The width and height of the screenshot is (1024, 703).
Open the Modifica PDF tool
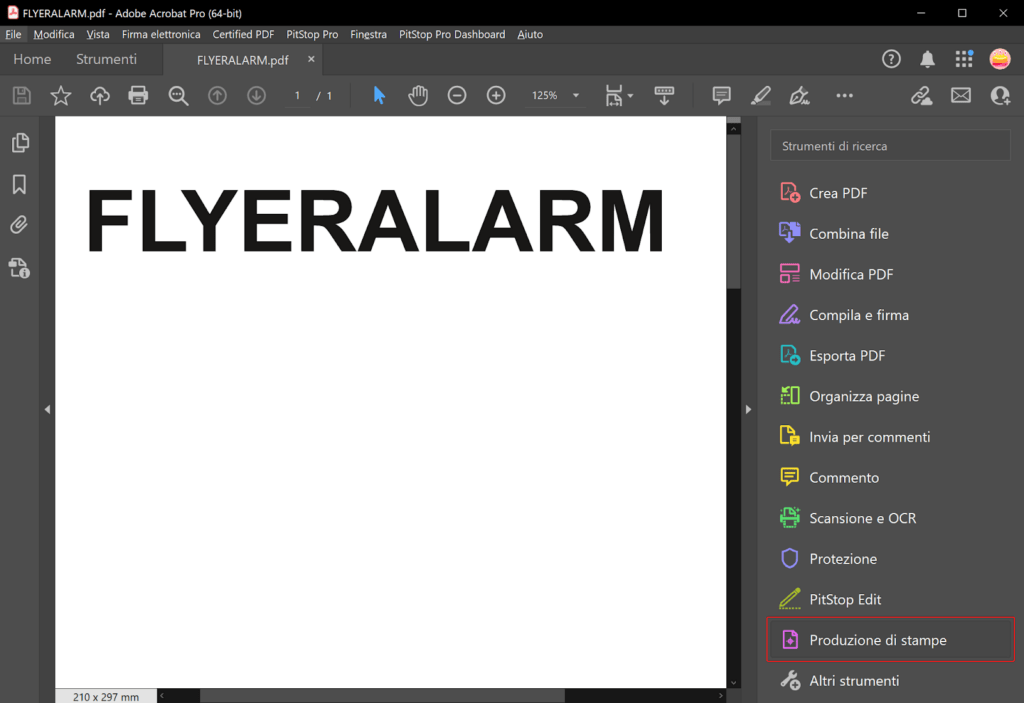[x=851, y=274]
